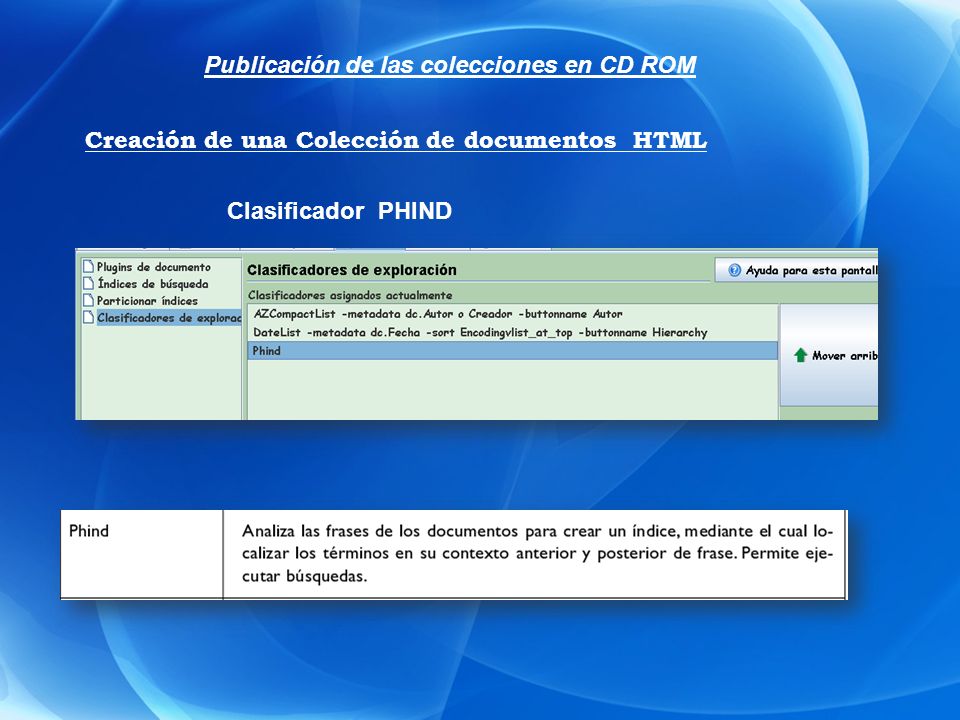Select the highlighted Phind classifier row
Viewport: 960px width, 720px height.
pos(512,351)
